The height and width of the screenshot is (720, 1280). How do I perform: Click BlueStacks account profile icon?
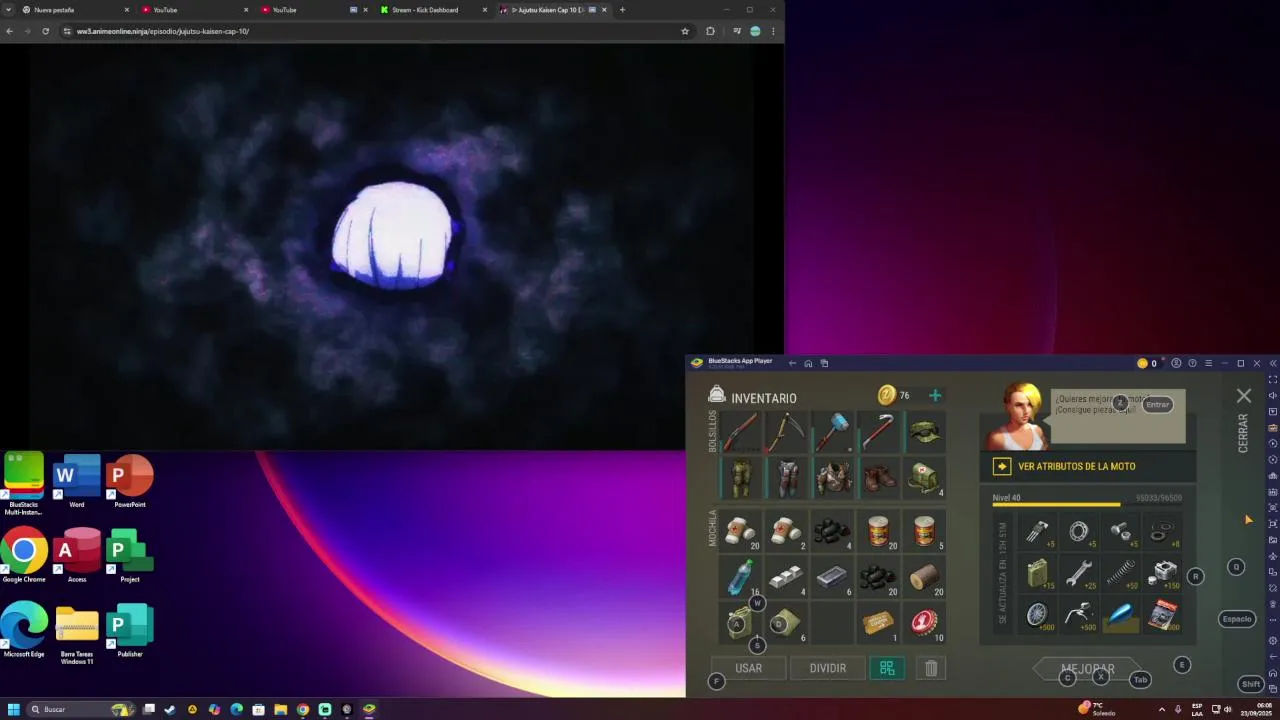(1176, 363)
